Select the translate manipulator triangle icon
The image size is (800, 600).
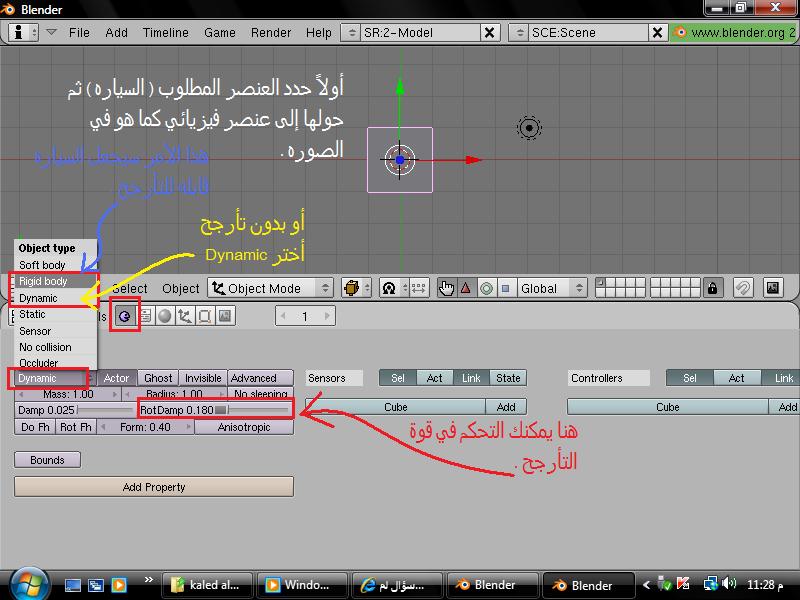(x=466, y=288)
